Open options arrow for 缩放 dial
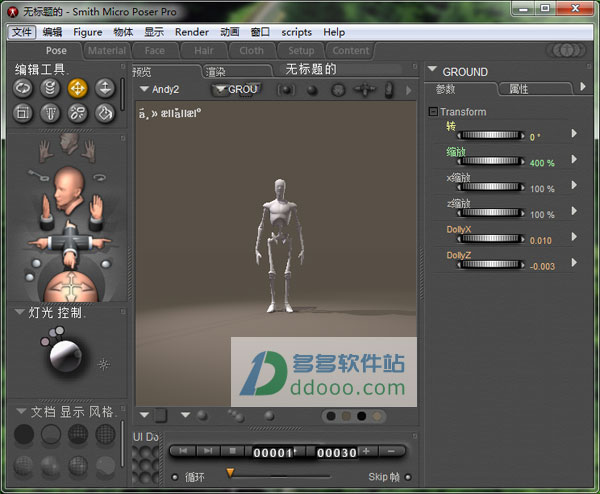This screenshot has height=494, width=600. tap(574, 159)
